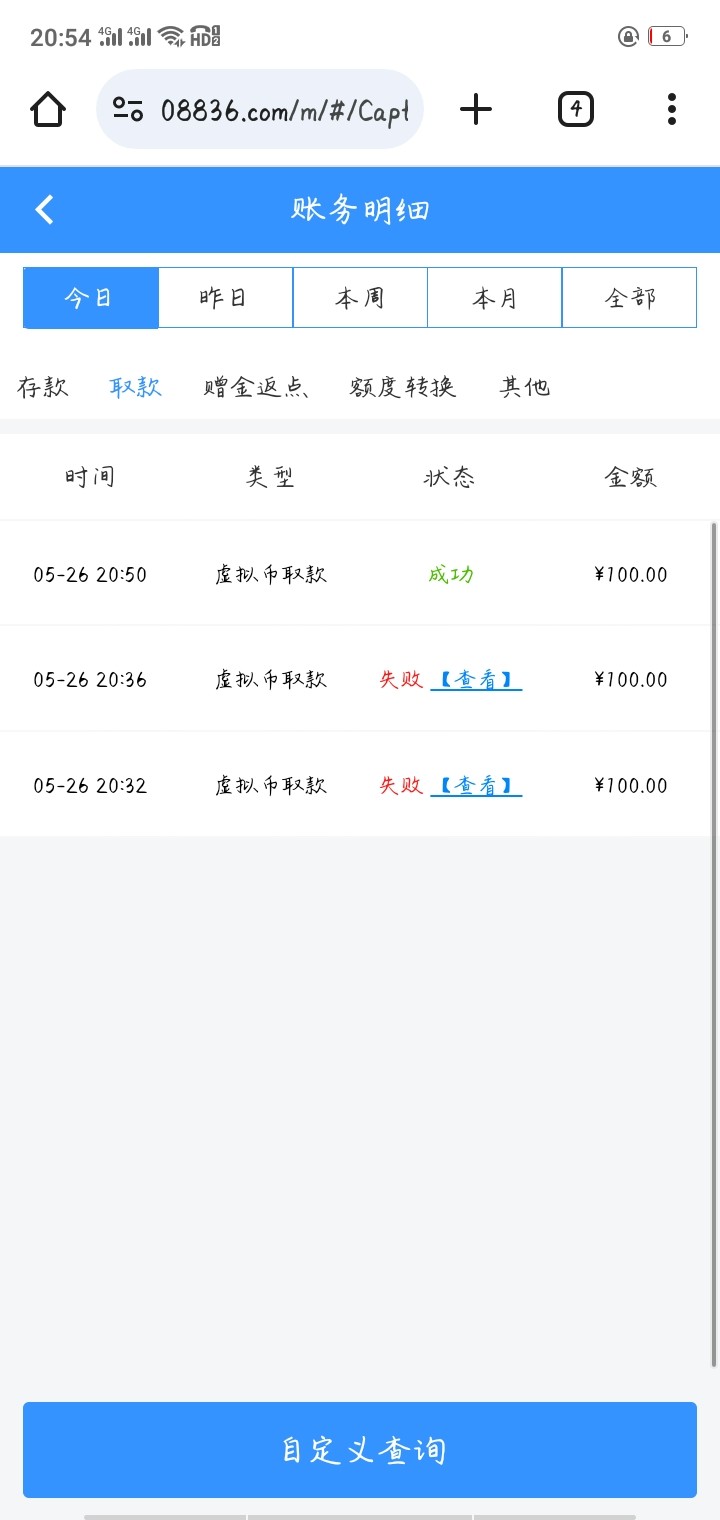
Task: Open the 赠金返点 category
Action: (255, 387)
